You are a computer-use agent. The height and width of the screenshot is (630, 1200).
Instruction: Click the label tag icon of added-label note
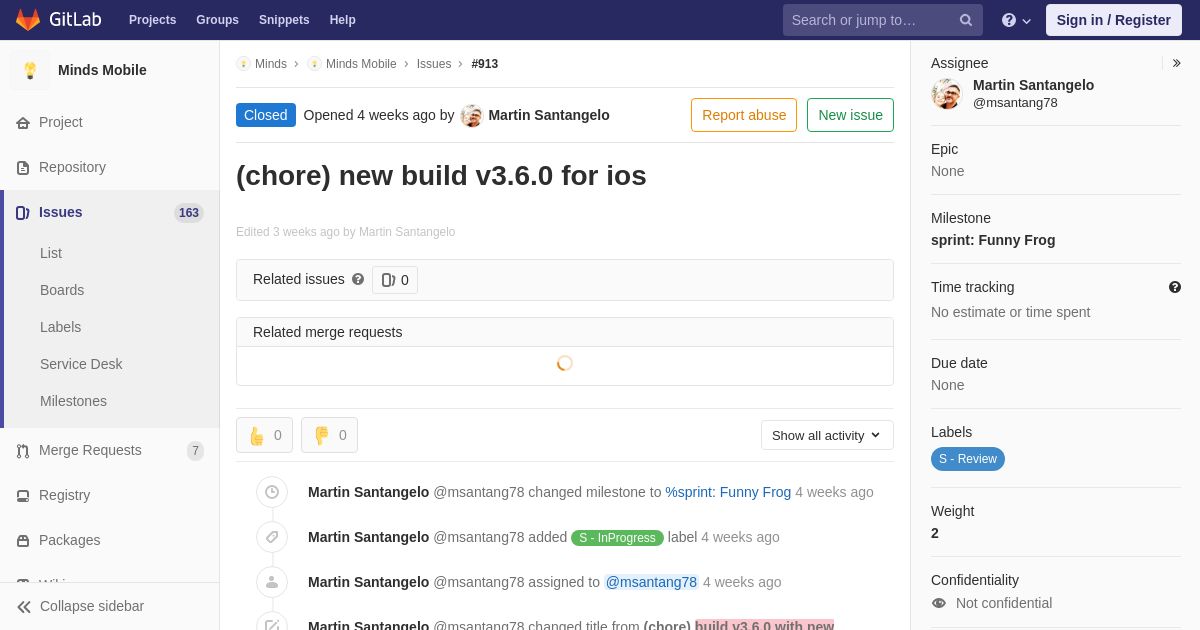pyautogui.click(x=272, y=537)
